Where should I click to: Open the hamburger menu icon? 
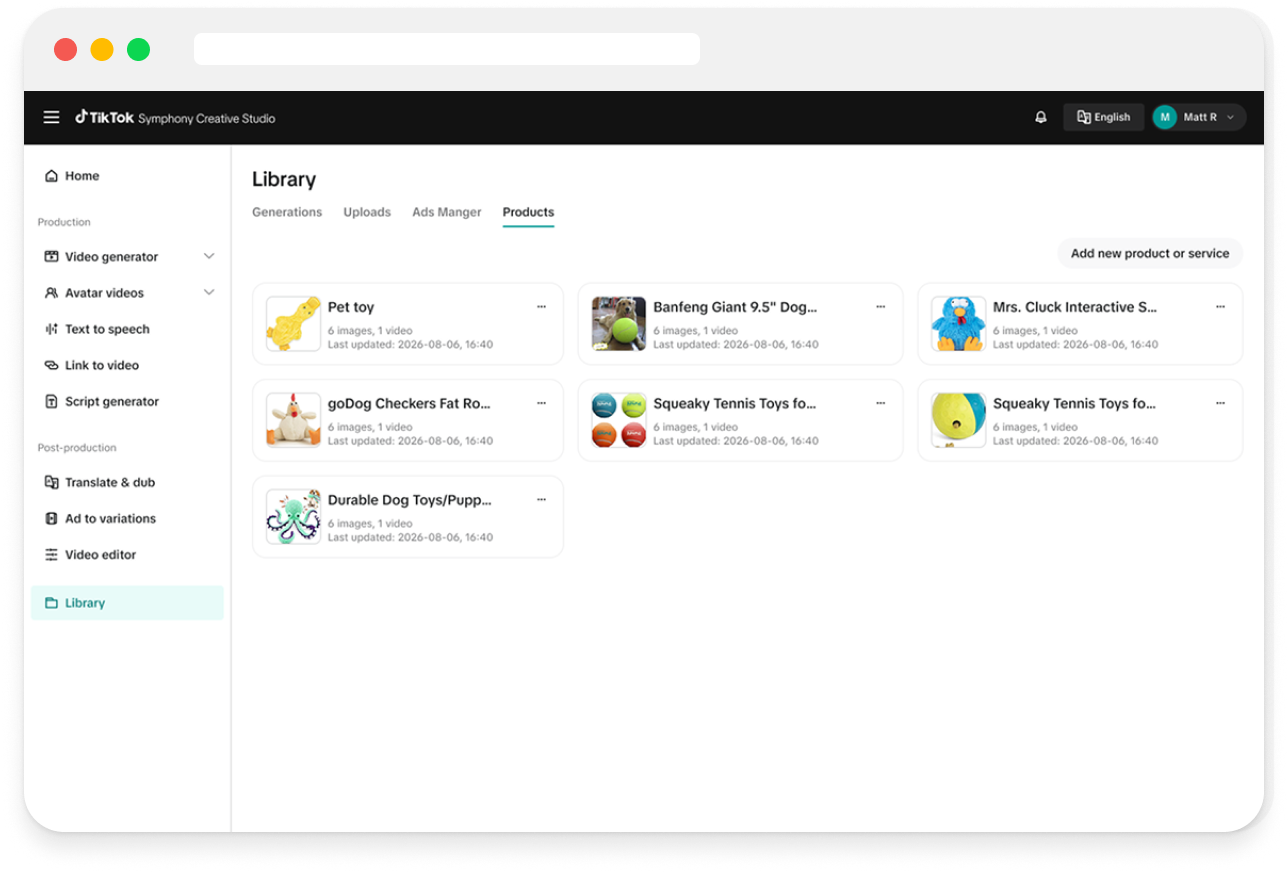click(51, 118)
